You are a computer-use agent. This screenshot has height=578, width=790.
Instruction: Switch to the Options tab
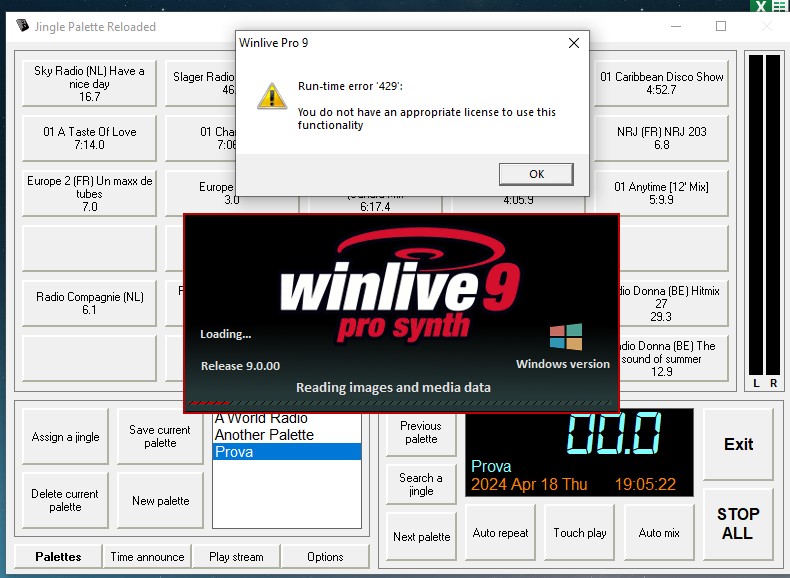pos(325,557)
